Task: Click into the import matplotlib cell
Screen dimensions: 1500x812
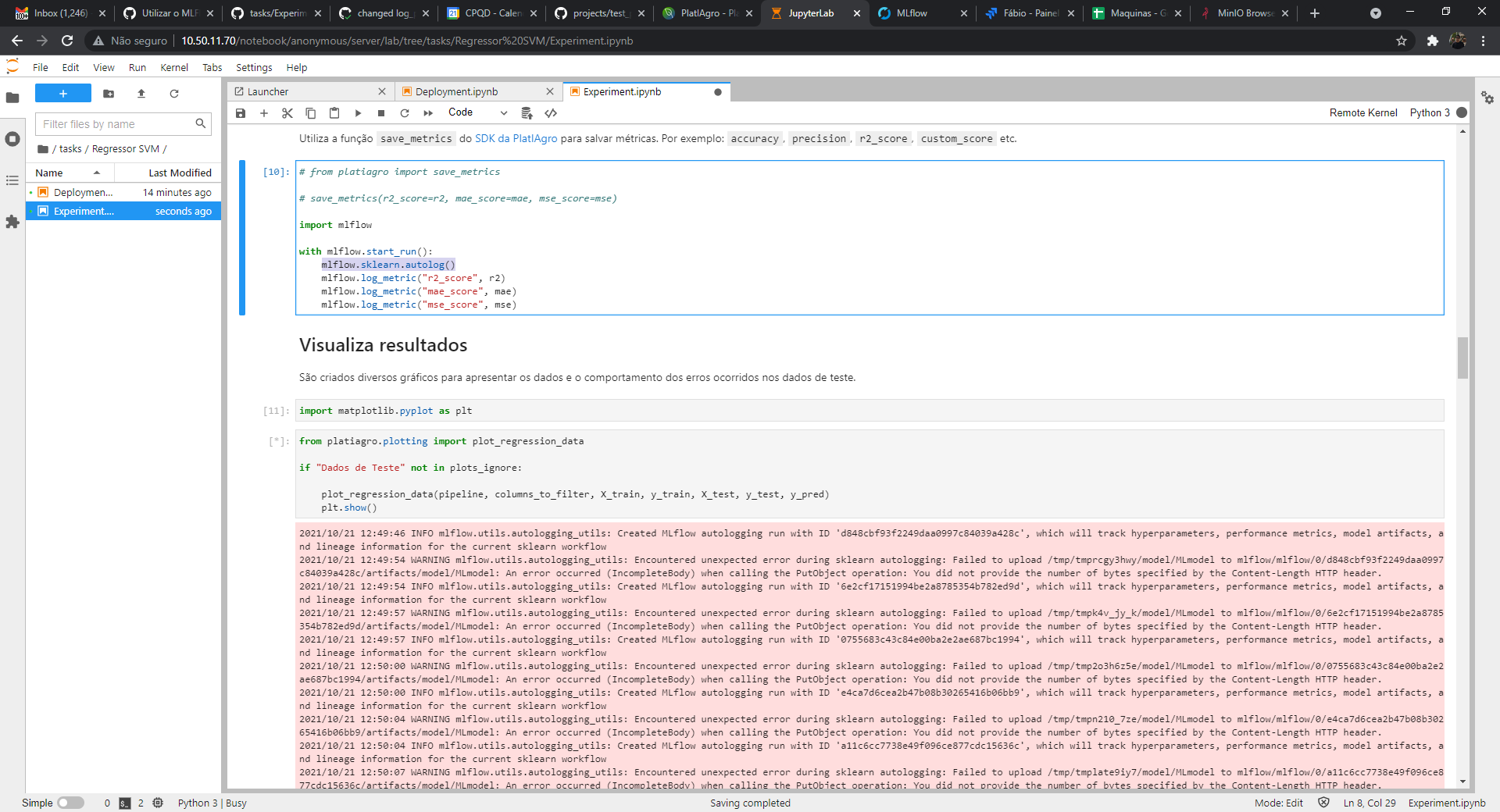Action: coord(870,411)
